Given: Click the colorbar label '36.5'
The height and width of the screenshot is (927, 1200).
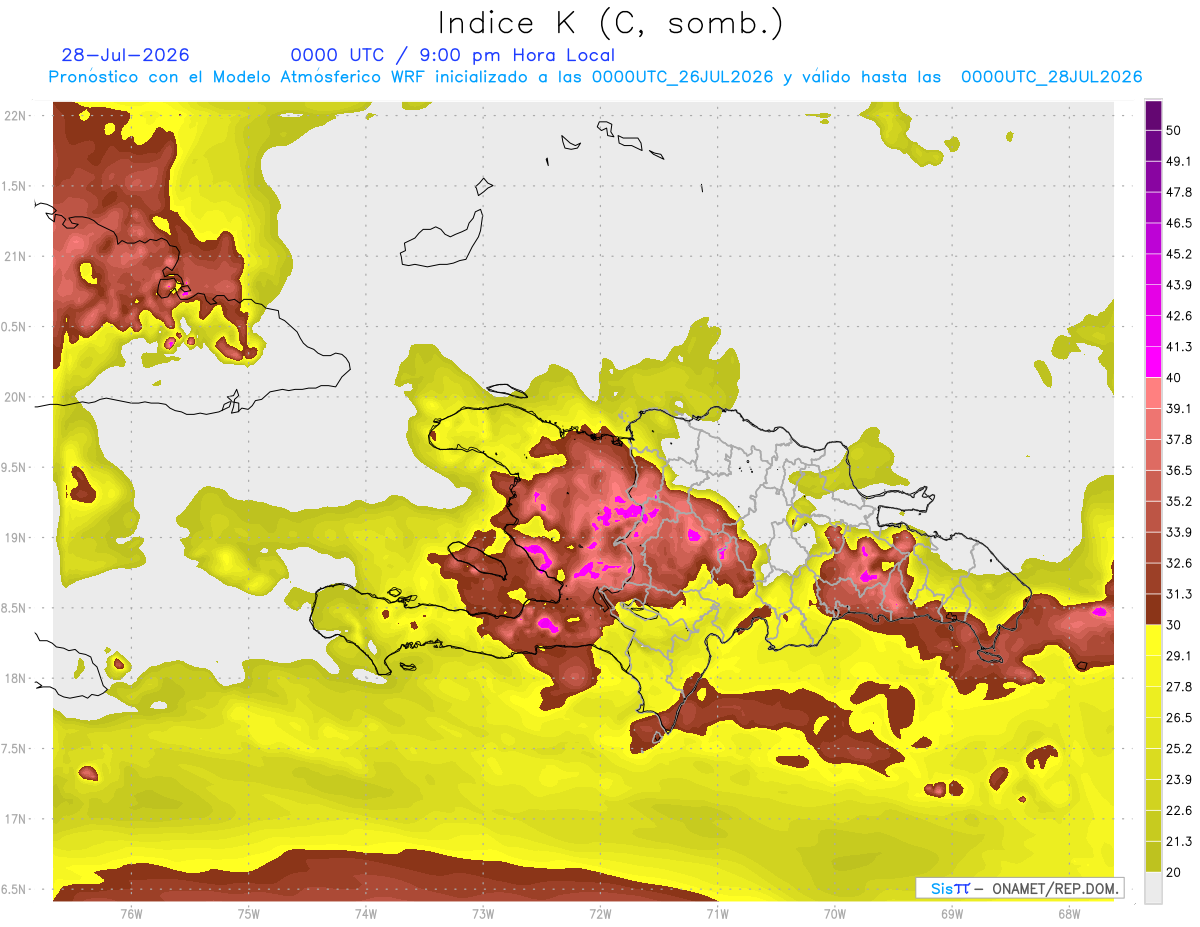Looking at the screenshot, I should (x=1179, y=470).
